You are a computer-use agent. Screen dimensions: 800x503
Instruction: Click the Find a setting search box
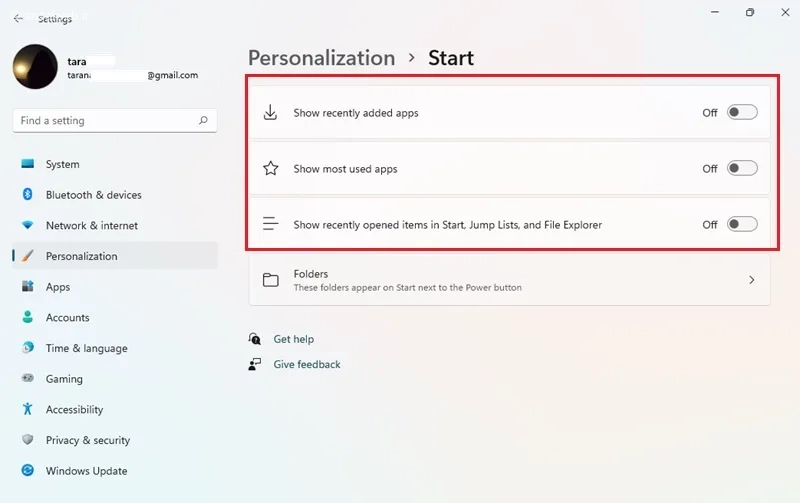tap(105, 121)
